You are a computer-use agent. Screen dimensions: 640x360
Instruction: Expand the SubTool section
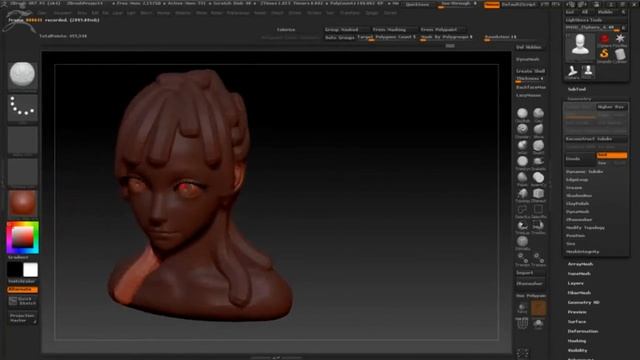577,89
